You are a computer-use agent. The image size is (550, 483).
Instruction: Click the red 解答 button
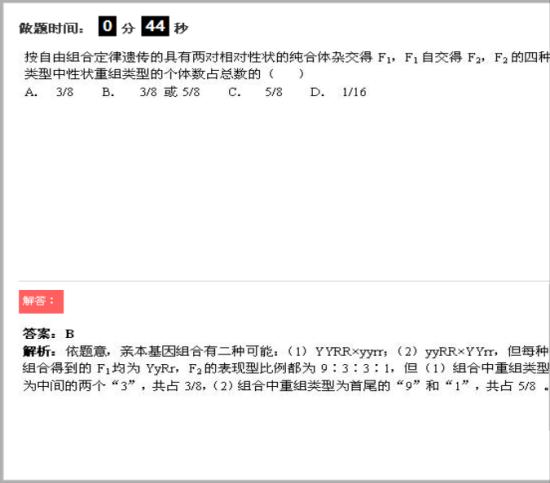[41, 301]
